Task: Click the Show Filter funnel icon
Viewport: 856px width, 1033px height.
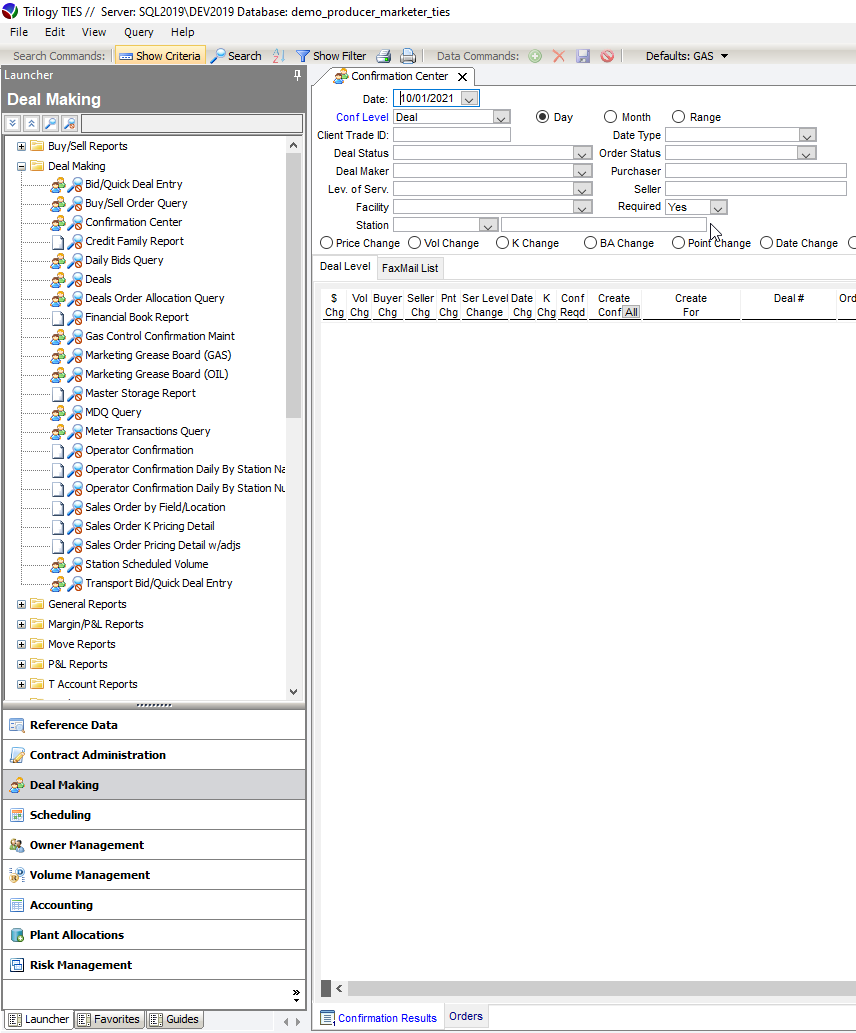Action: (302, 56)
